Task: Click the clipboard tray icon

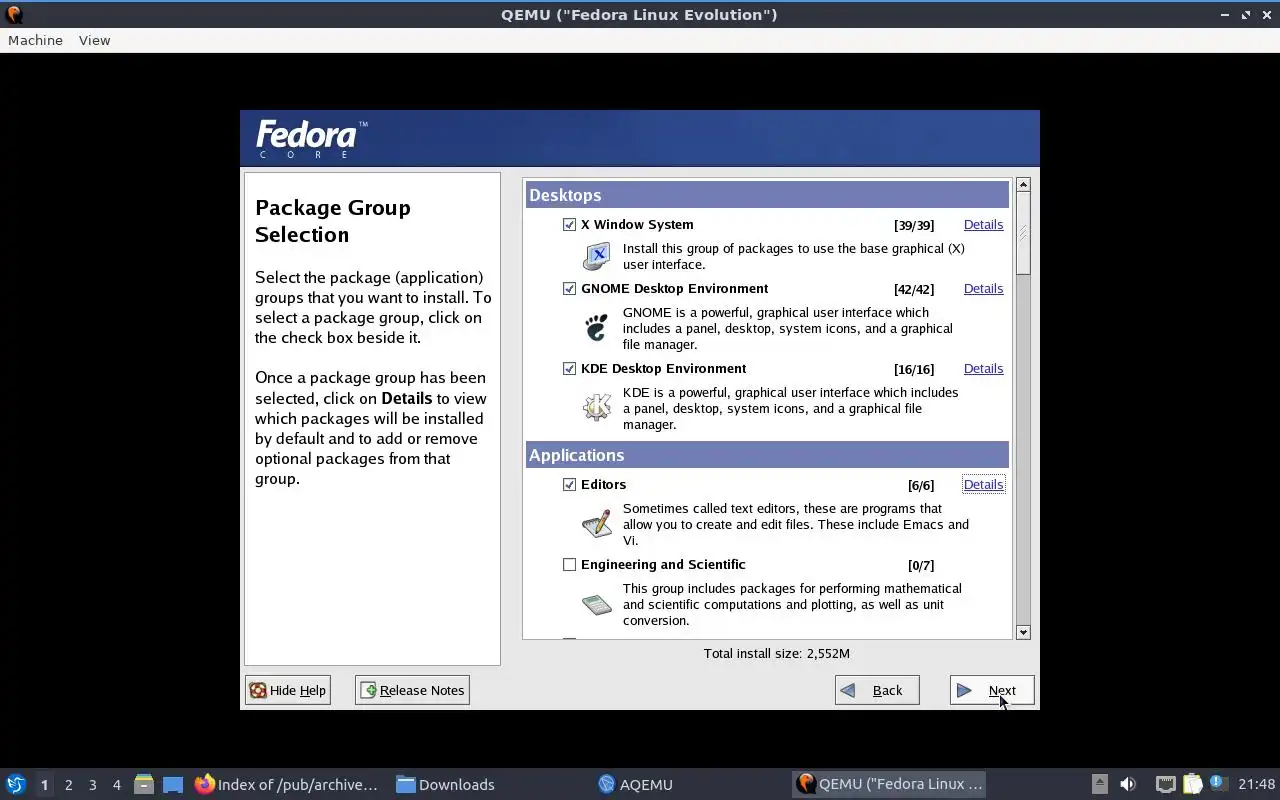Action: 1192,784
